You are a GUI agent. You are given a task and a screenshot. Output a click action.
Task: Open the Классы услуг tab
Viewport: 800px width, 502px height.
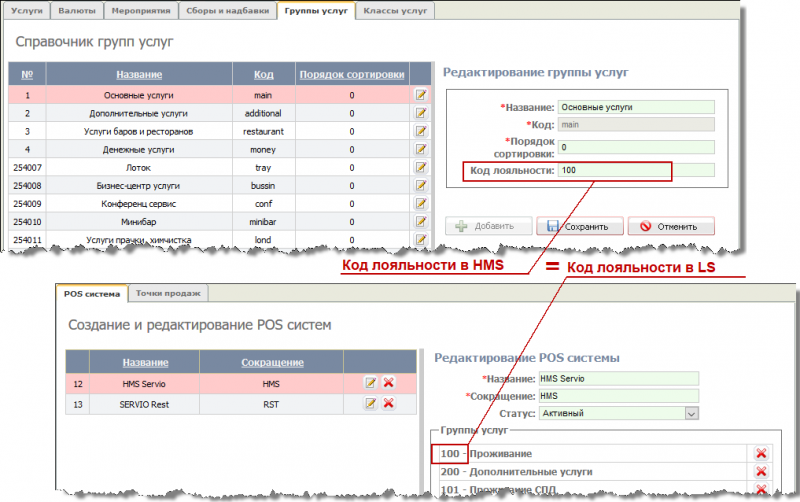click(395, 11)
